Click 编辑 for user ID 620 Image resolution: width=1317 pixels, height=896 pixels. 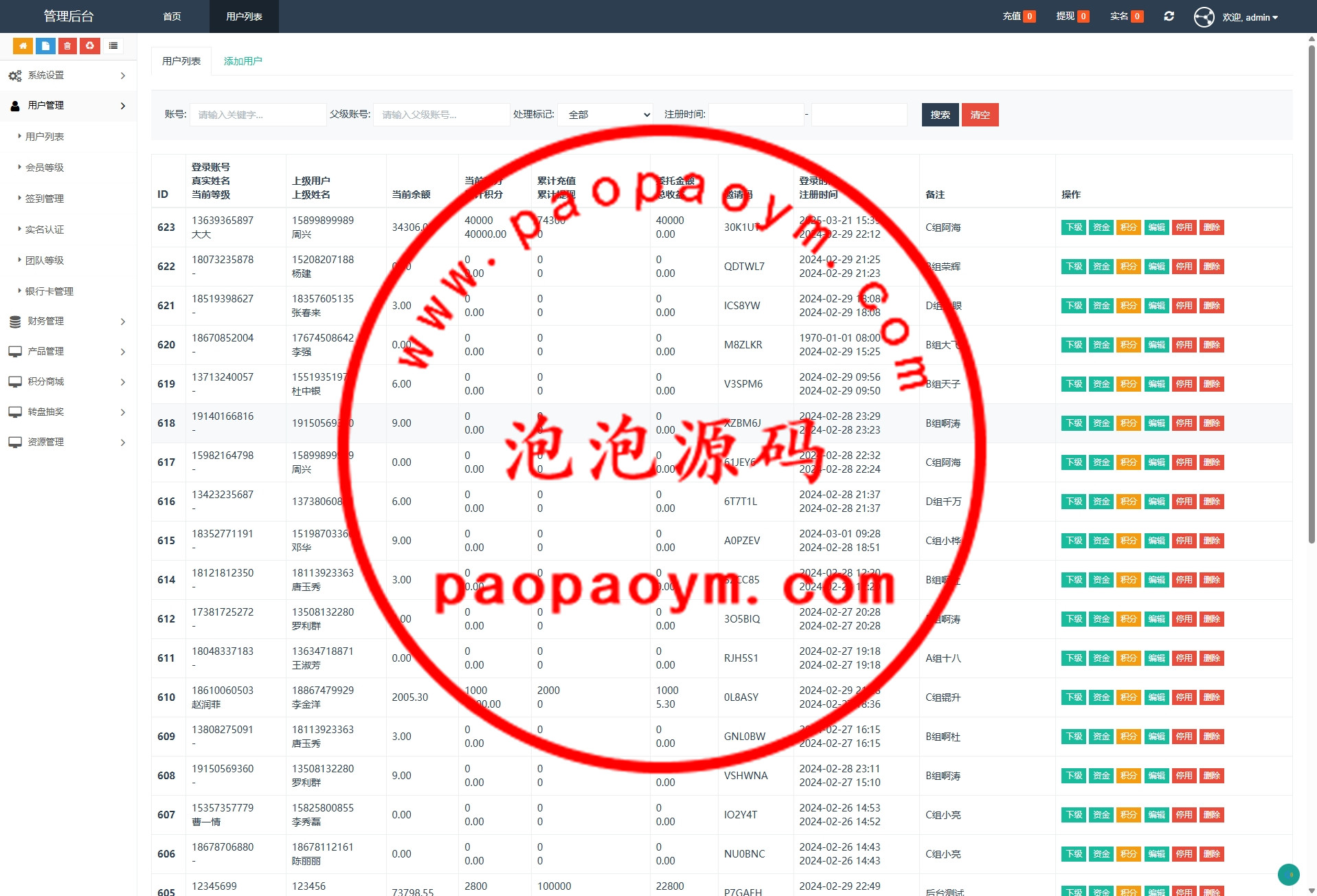1157,345
